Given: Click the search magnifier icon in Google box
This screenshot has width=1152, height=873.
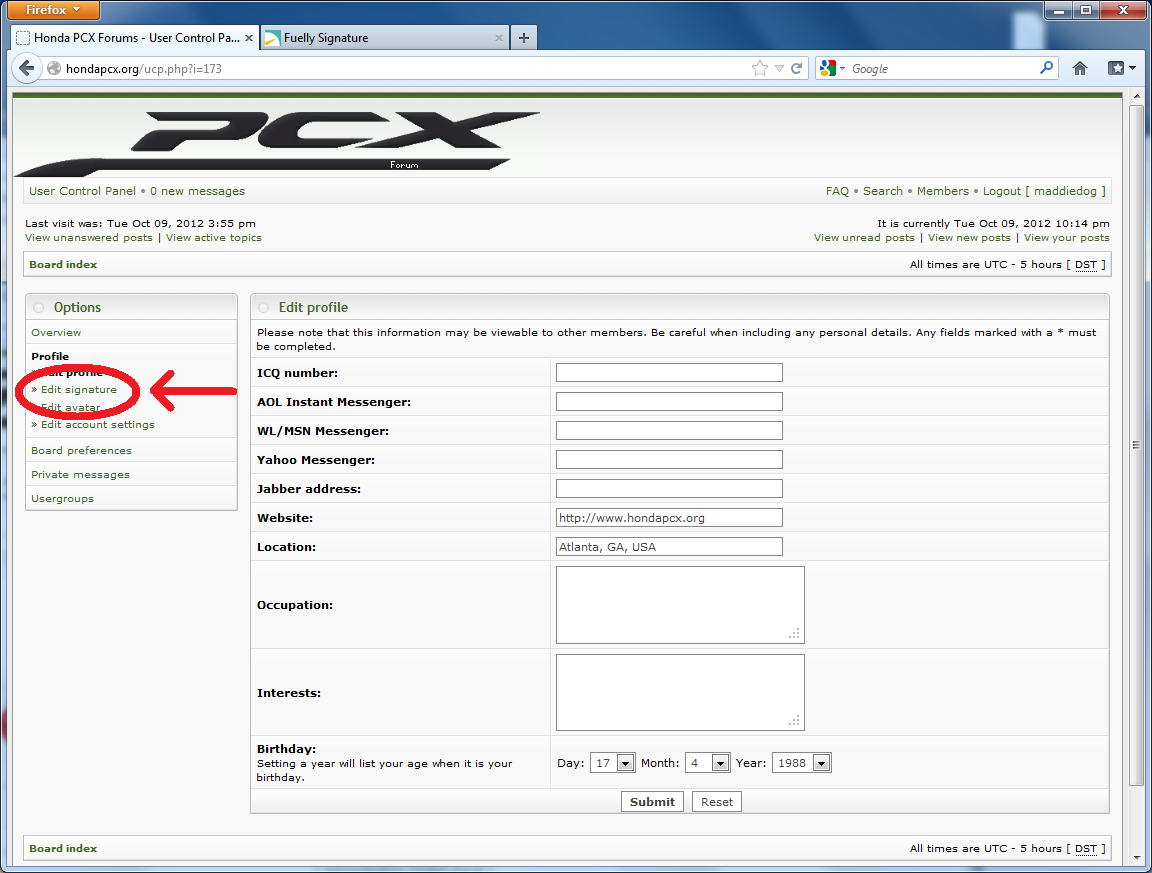Looking at the screenshot, I should click(x=1046, y=68).
